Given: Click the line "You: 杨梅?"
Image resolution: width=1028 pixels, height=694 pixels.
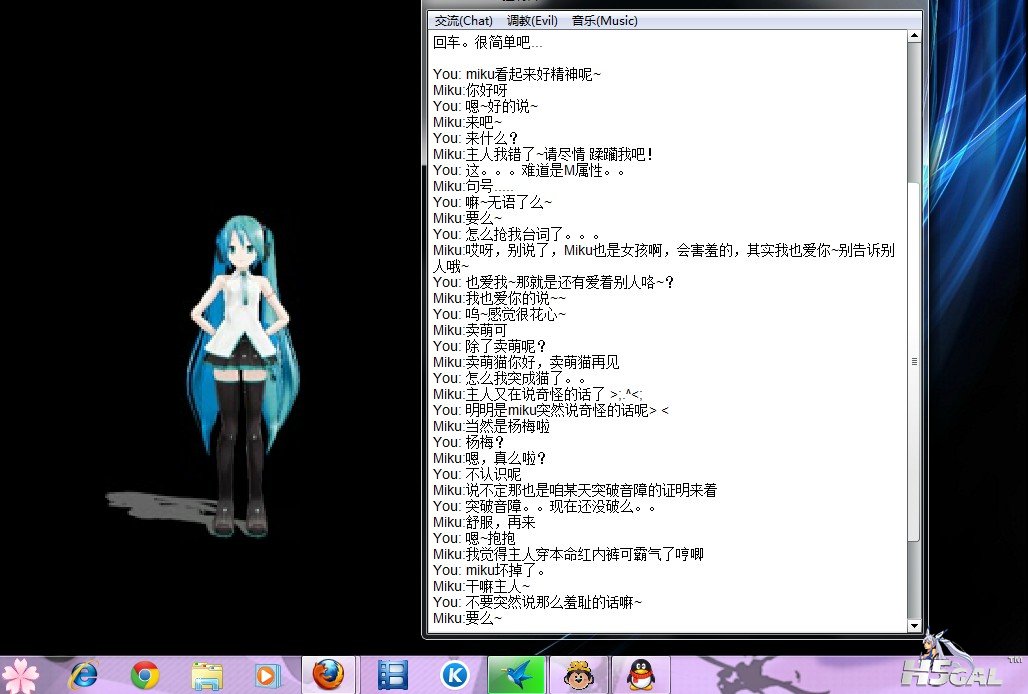Looking at the screenshot, I should tap(468, 442).
